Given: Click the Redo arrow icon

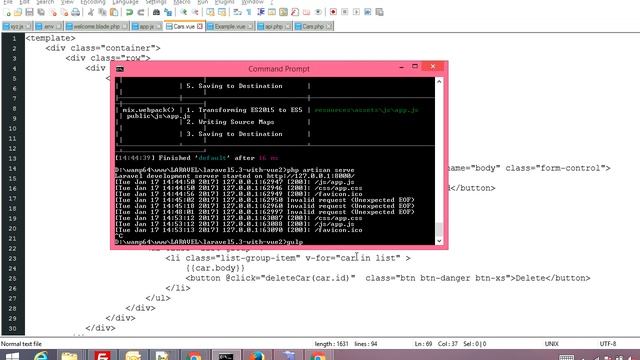Looking at the screenshot, I should point(141,12).
